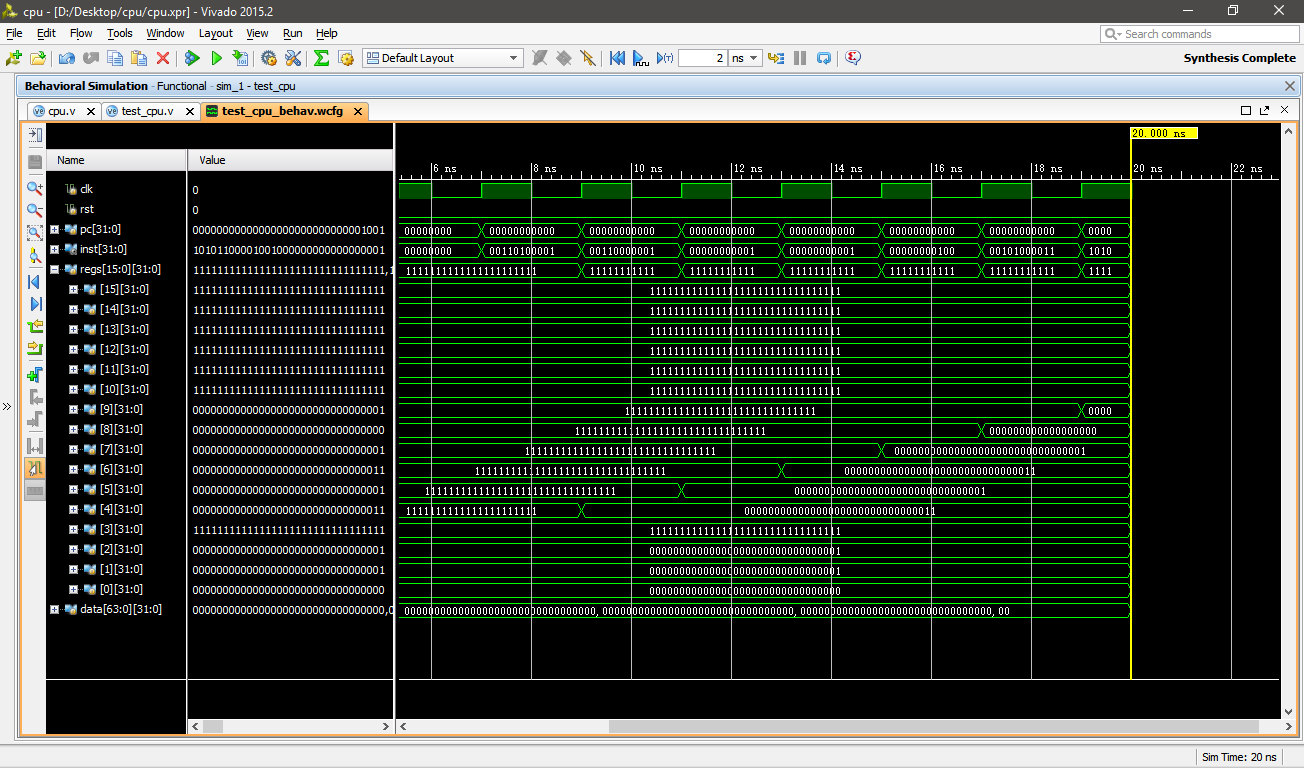Click the Search commands field

pyautogui.click(x=1198, y=34)
